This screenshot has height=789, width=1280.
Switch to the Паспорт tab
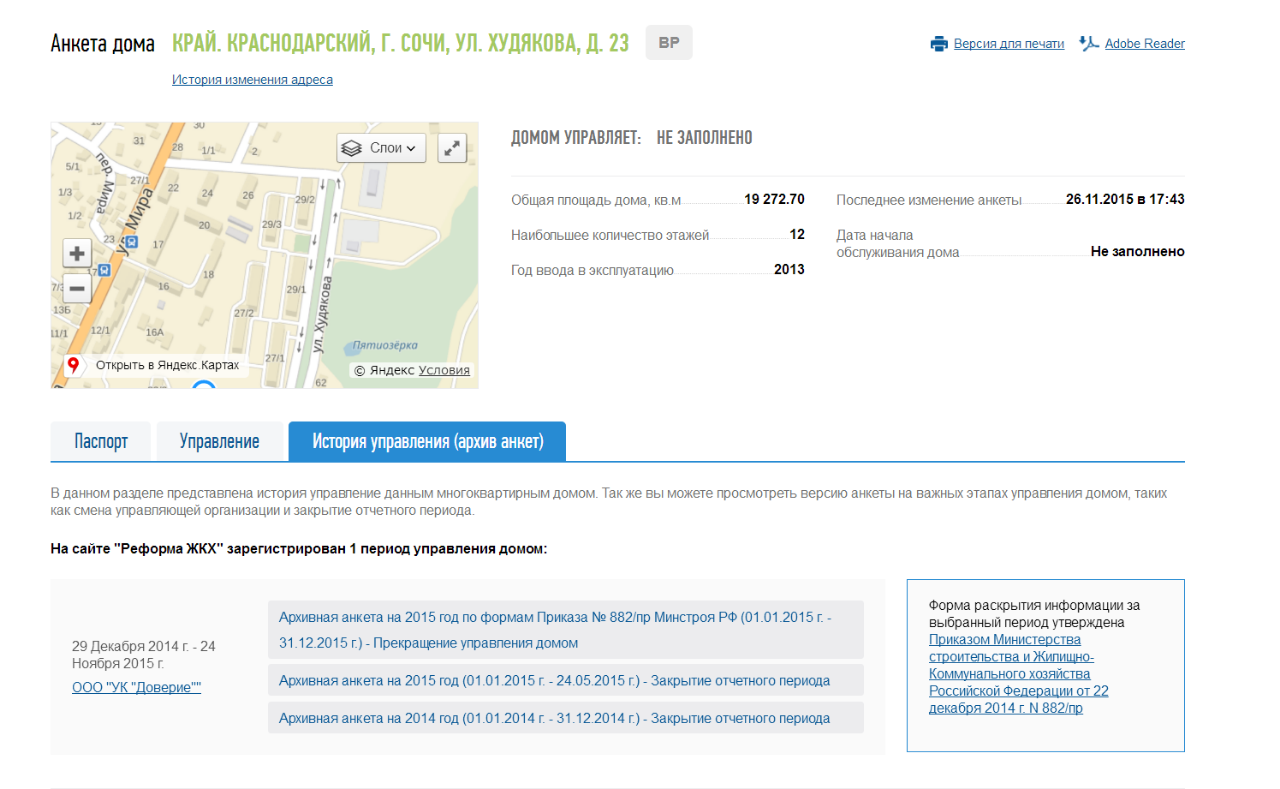click(x=101, y=441)
